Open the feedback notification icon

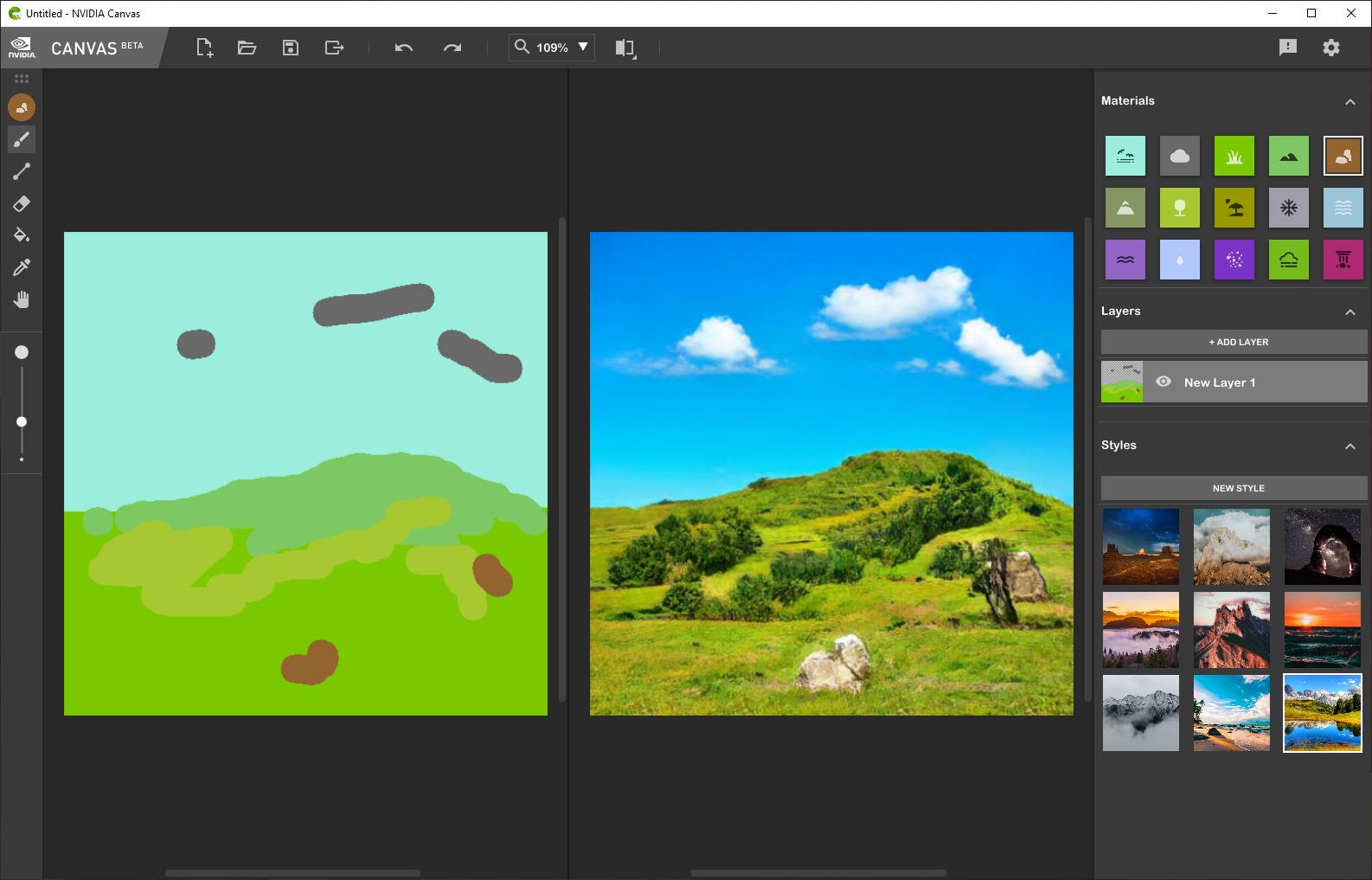point(1288,48)
